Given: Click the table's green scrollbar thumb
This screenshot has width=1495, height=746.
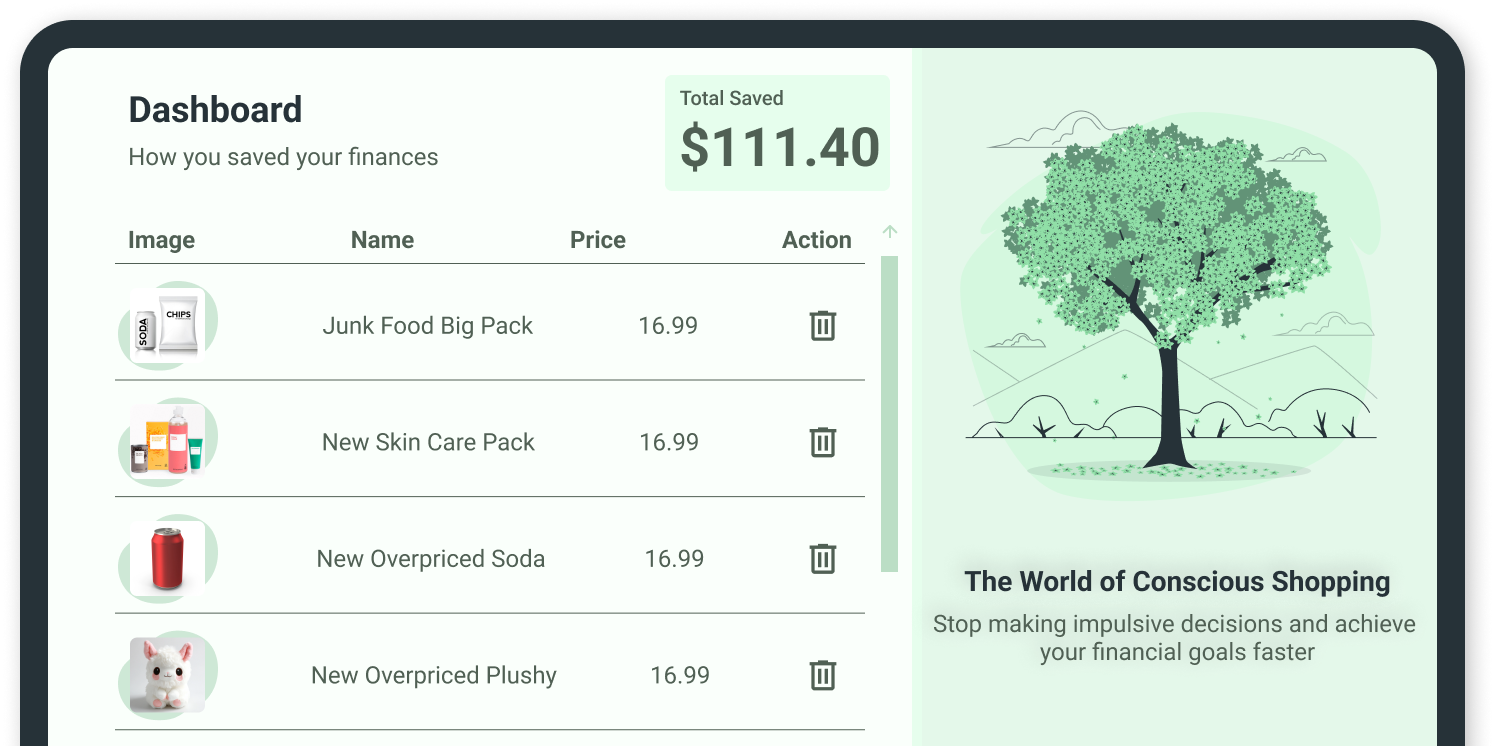Looking at the screenshot, I should pyautogui.click(x=889, y=414).
